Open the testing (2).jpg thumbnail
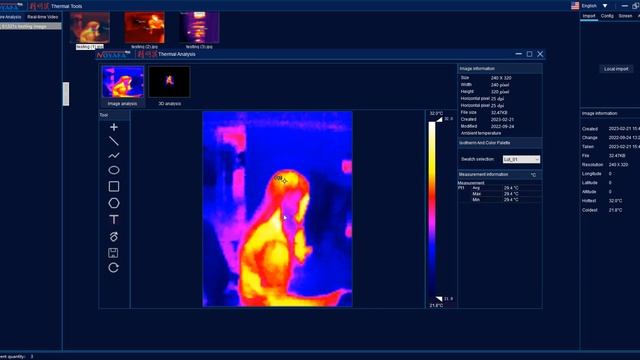The image size is (640, 360). pos(144,28)
